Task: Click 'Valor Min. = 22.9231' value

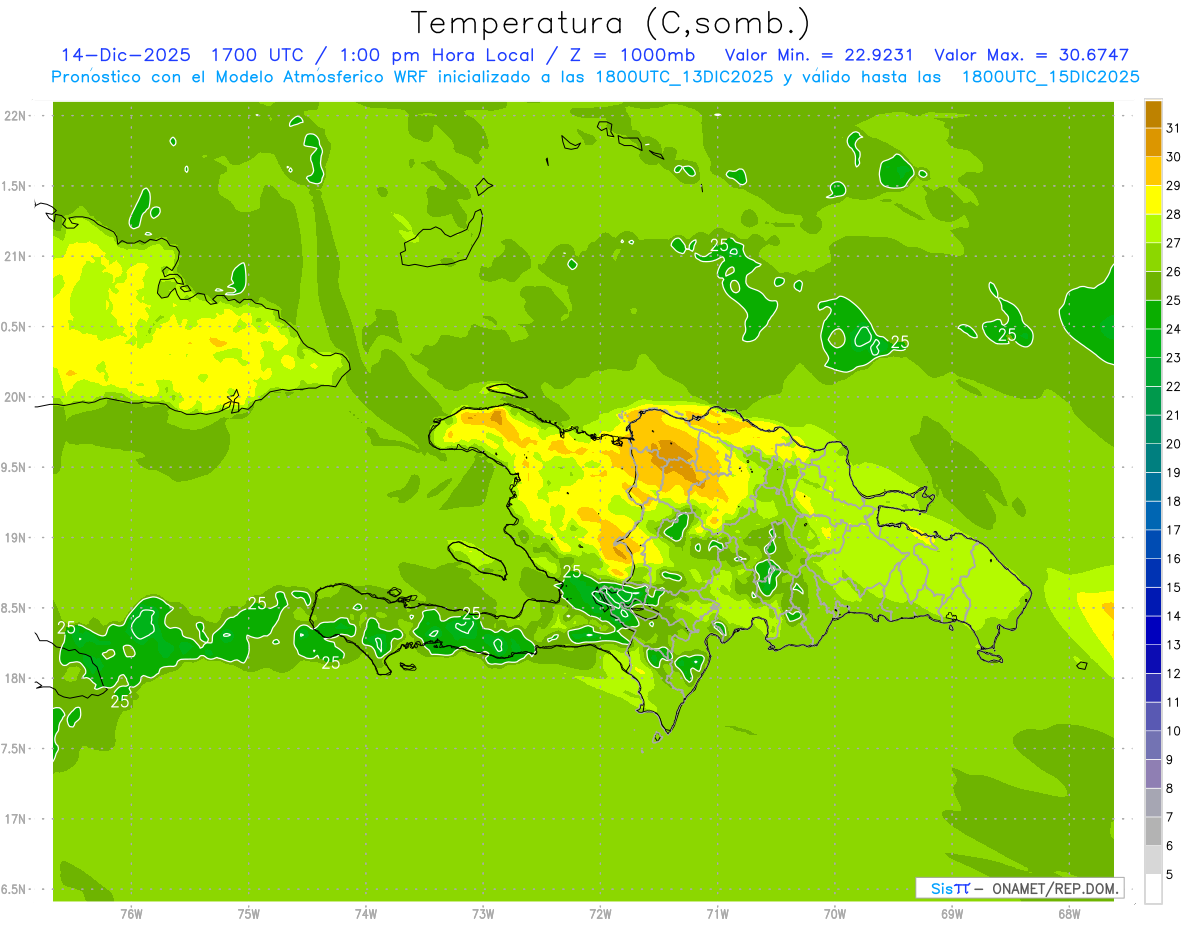Action: click(x=819, y=55)
